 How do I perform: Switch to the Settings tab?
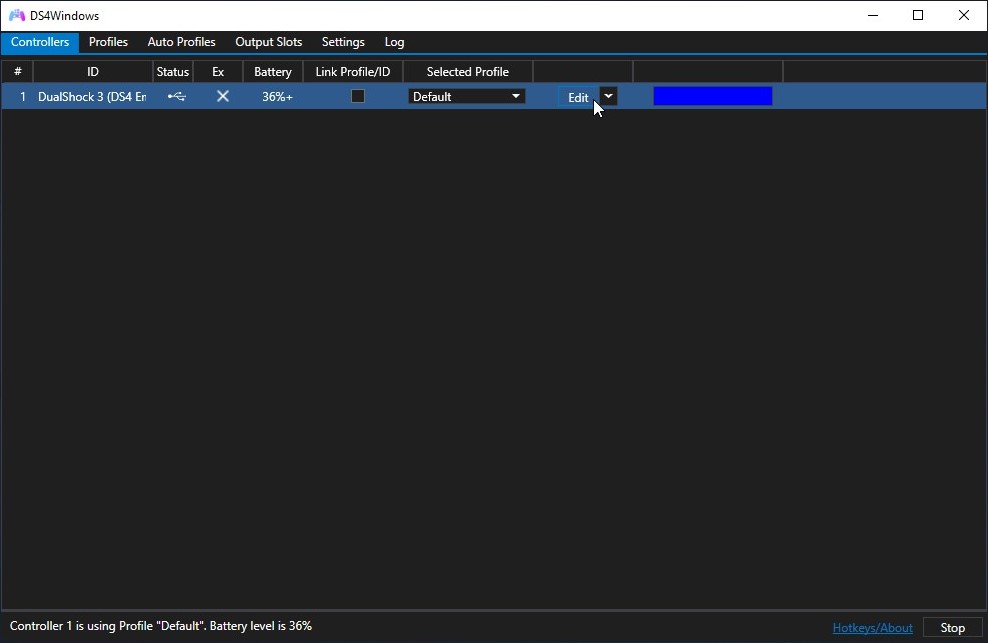click(x=343, y=42)
